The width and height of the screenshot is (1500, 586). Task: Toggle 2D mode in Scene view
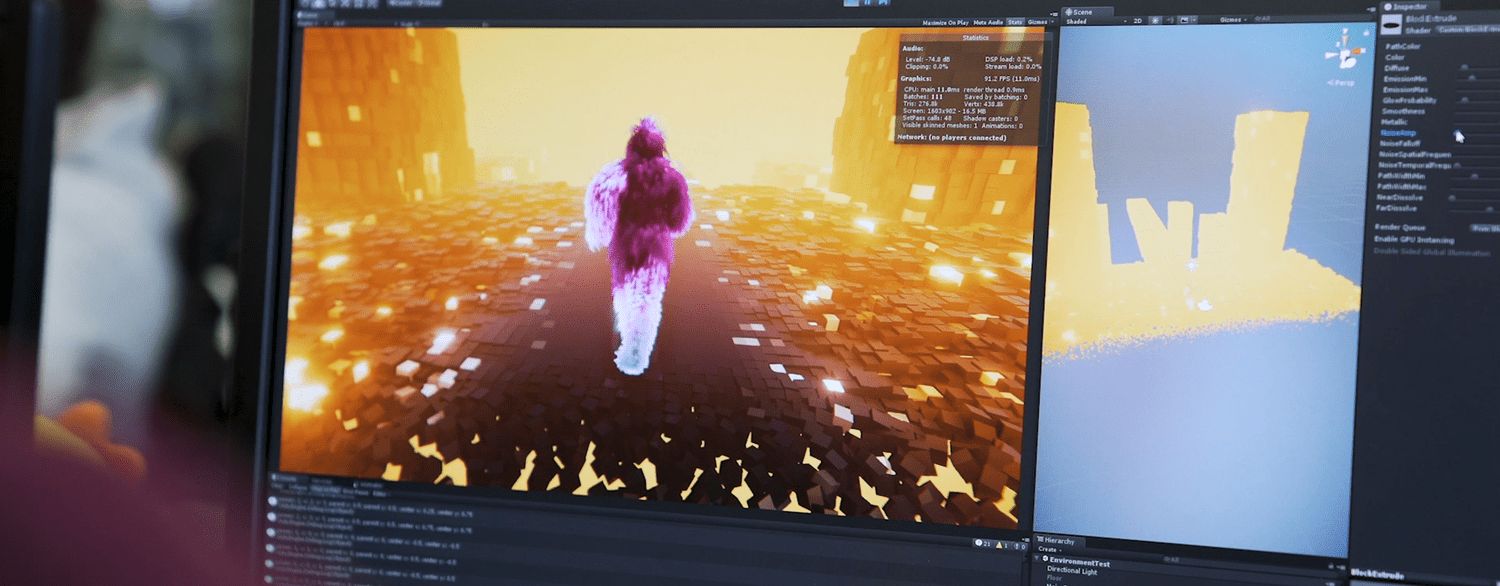[x=1137, y=20]
